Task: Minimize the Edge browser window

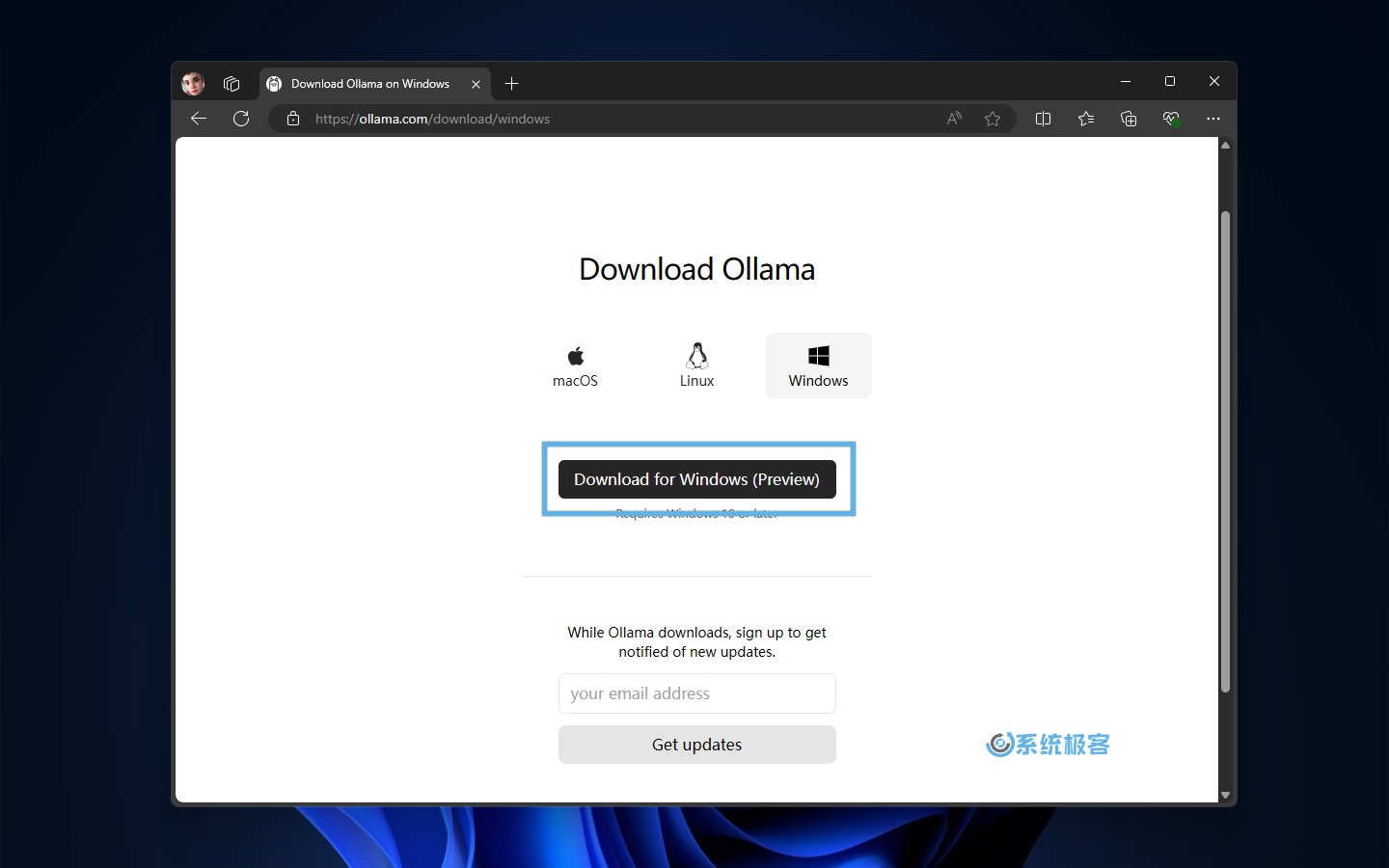Action: (x=1126, y=82)
